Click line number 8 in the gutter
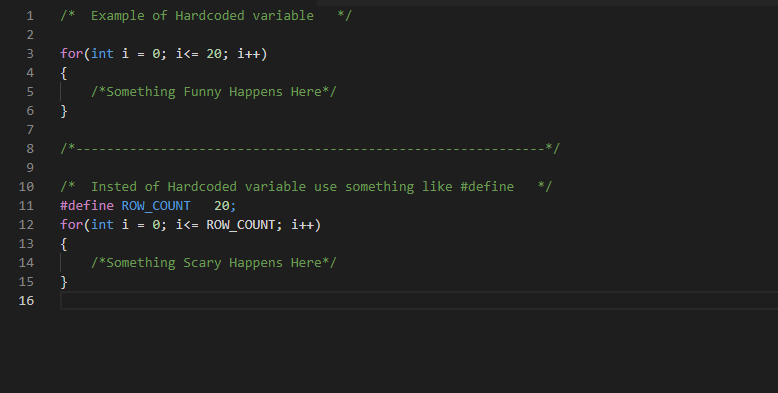Image resolution: width=778 pixels, height=393 pixels. click(x=30, y=148)
